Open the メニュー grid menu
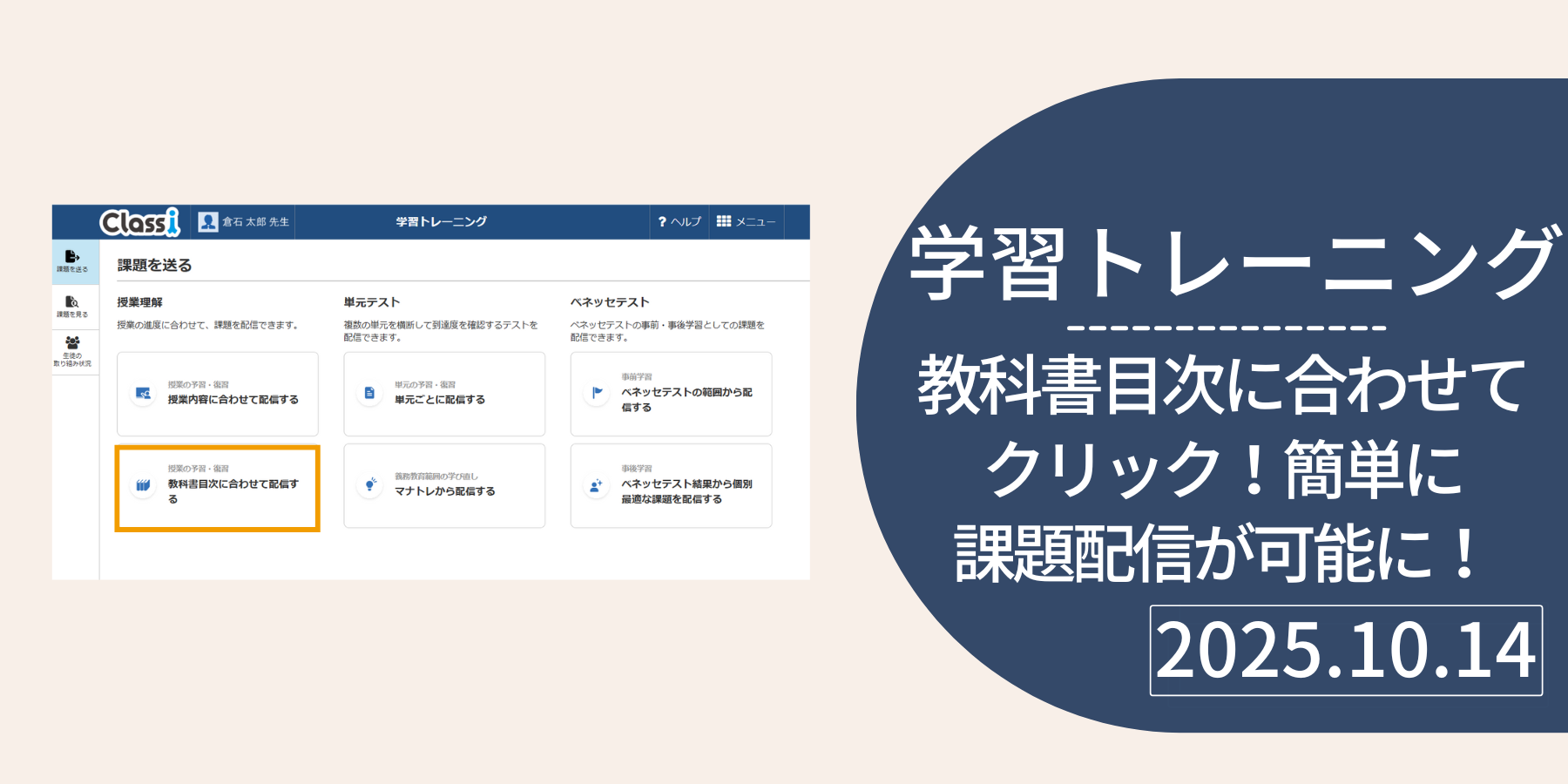This screenshot has height=784, width=1568. pos(746,222)
